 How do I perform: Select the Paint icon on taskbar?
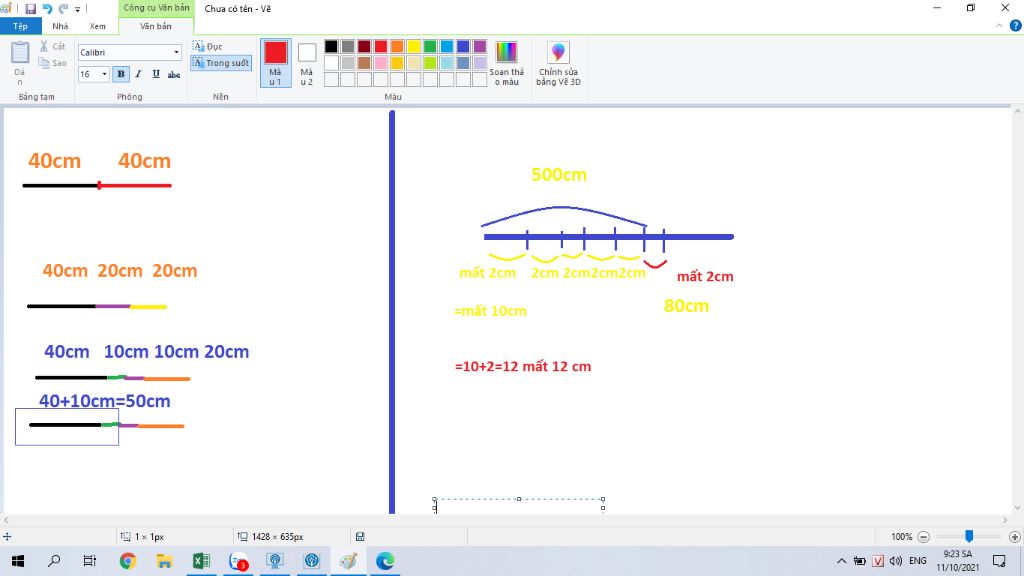pos(348,561)
